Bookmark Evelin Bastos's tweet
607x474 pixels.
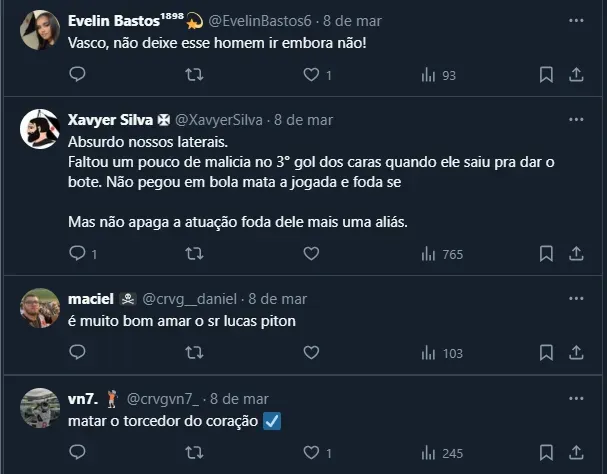[x=546, y=75]
